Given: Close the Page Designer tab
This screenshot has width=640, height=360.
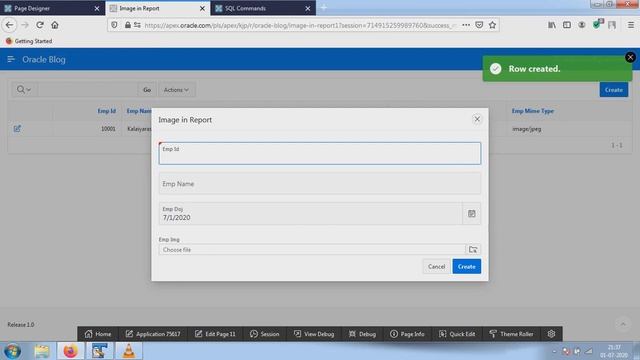Looking at the screenshot, I should [x=97, y=8].
